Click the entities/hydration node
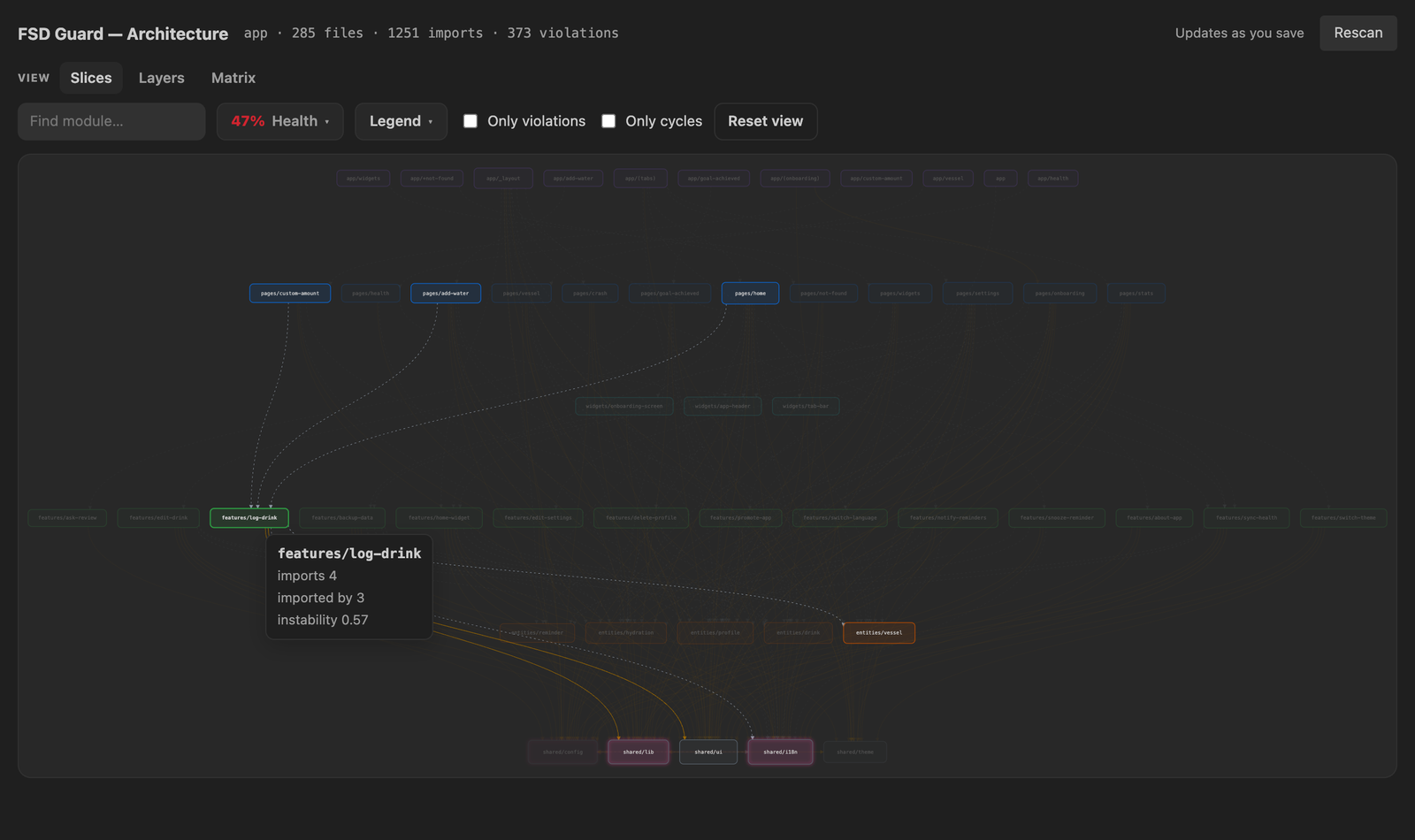Image resolution: width=1415 pixels, height=840 pixels. [x=626, y=632]
